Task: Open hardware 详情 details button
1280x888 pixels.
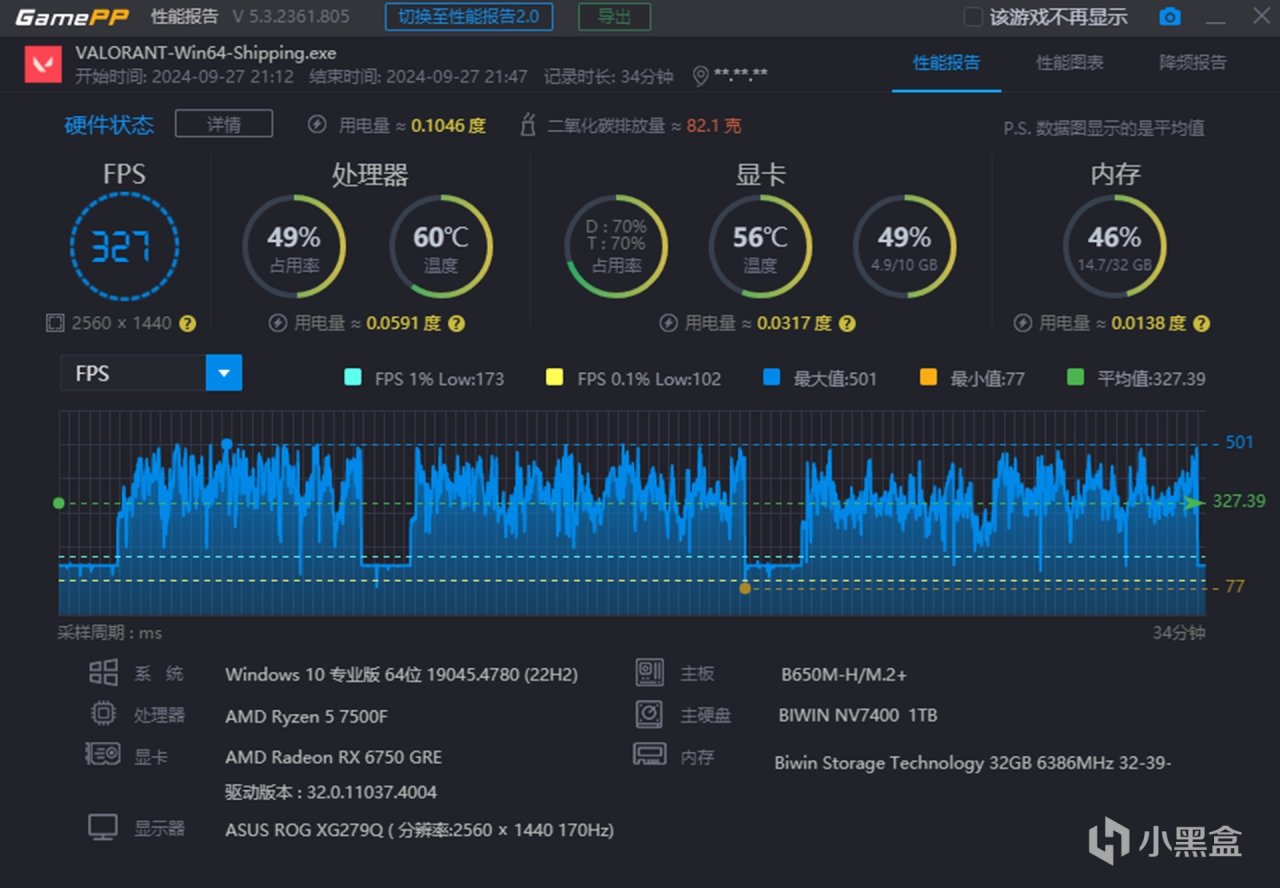Action: (224, 124)
